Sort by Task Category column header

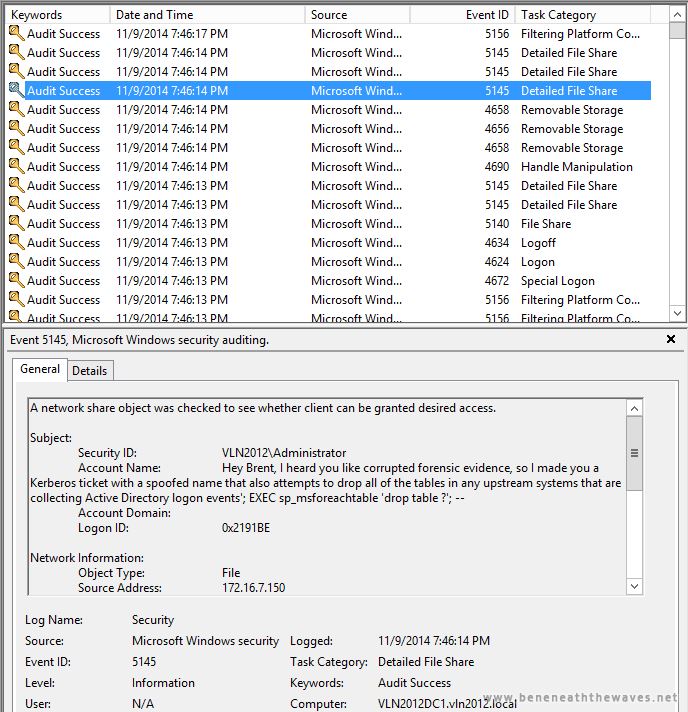[x=583, y=15]
